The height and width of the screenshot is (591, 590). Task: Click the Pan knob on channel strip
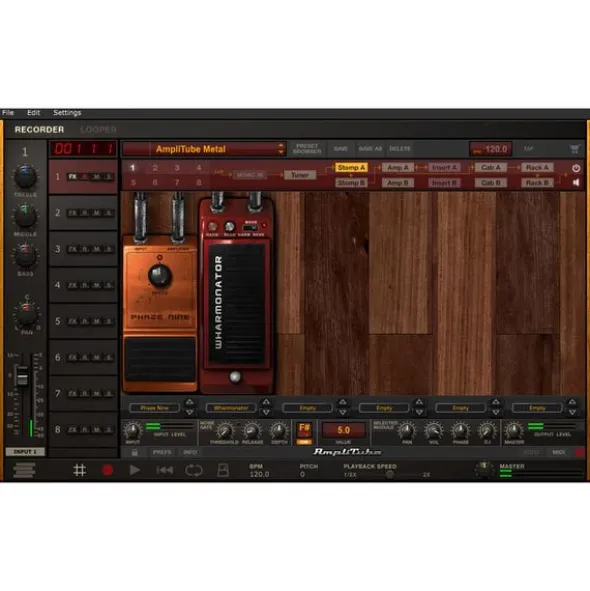tap(26, 314)
